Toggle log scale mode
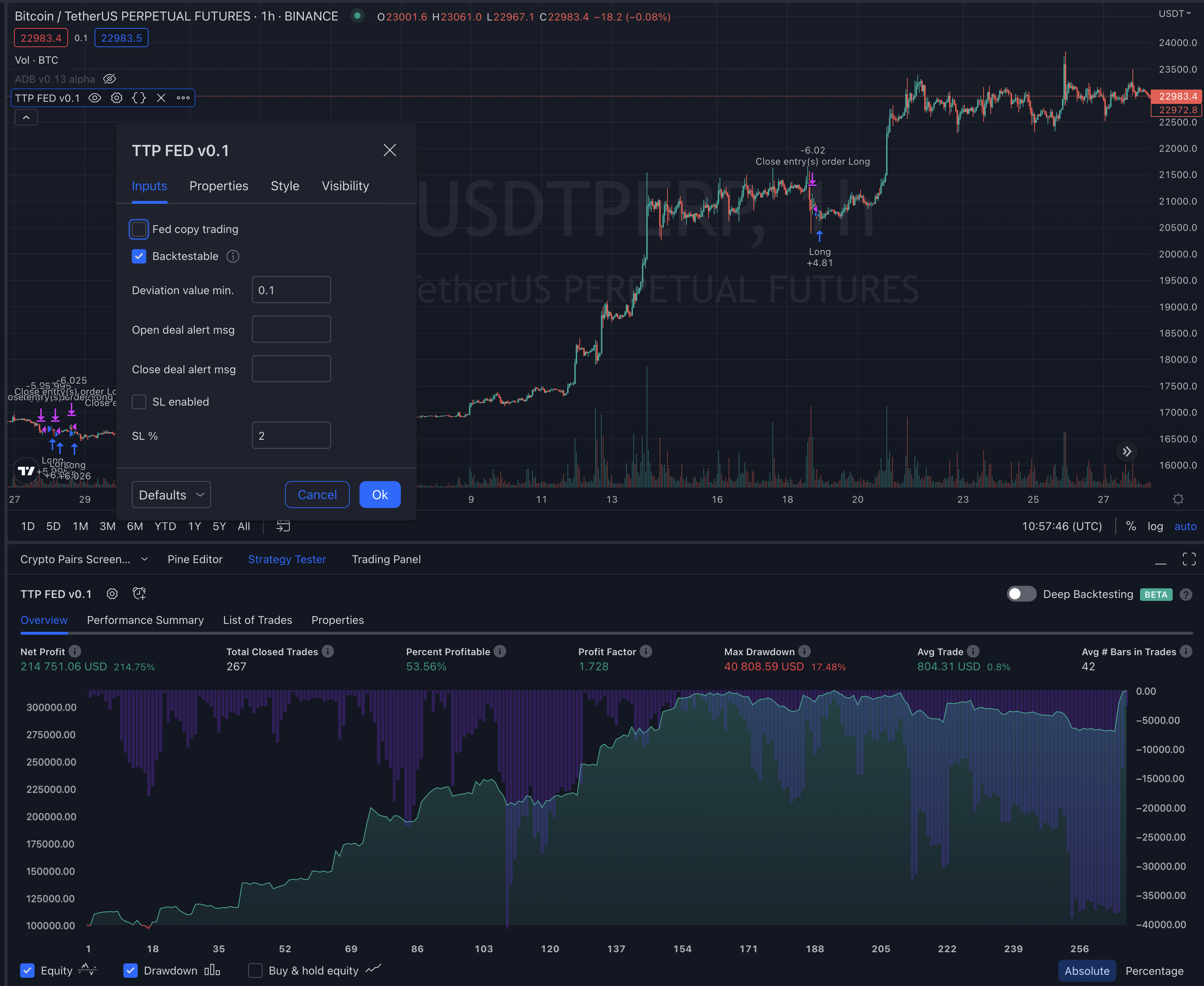This screenshot has height=986, width=1204. tap(1155, 526)
